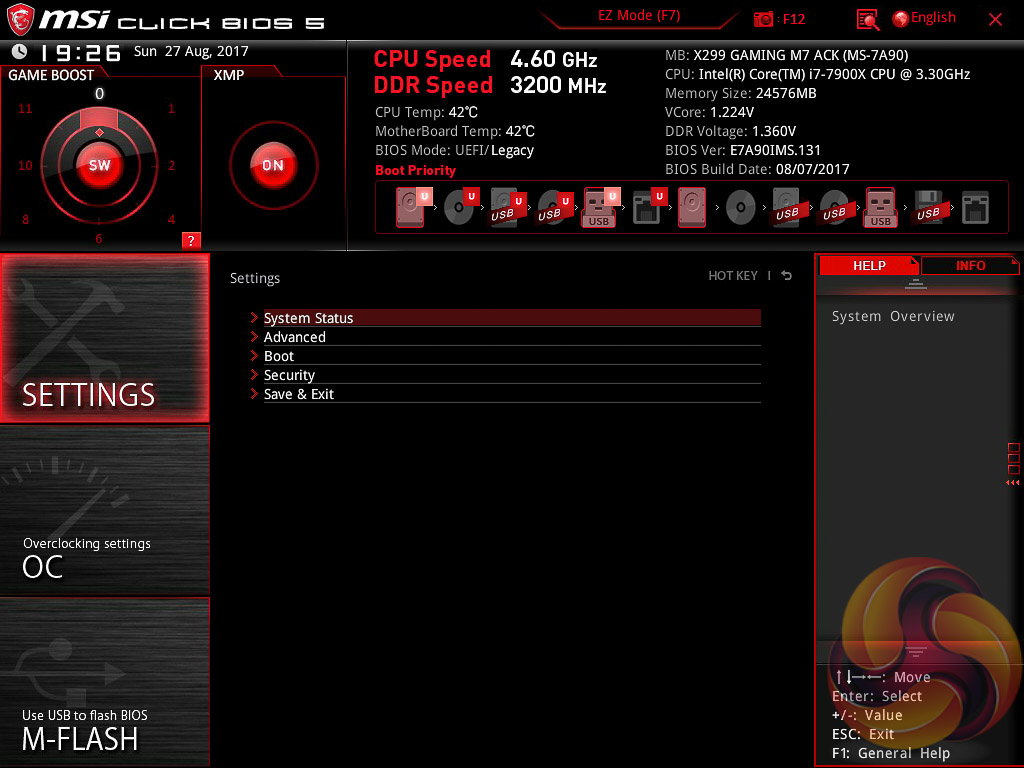The height and width of the screenshot is (768, 1024).
Task: Select the first UEFI hard disk boot device
Action: pyautogui.click(x=412, y=207)
